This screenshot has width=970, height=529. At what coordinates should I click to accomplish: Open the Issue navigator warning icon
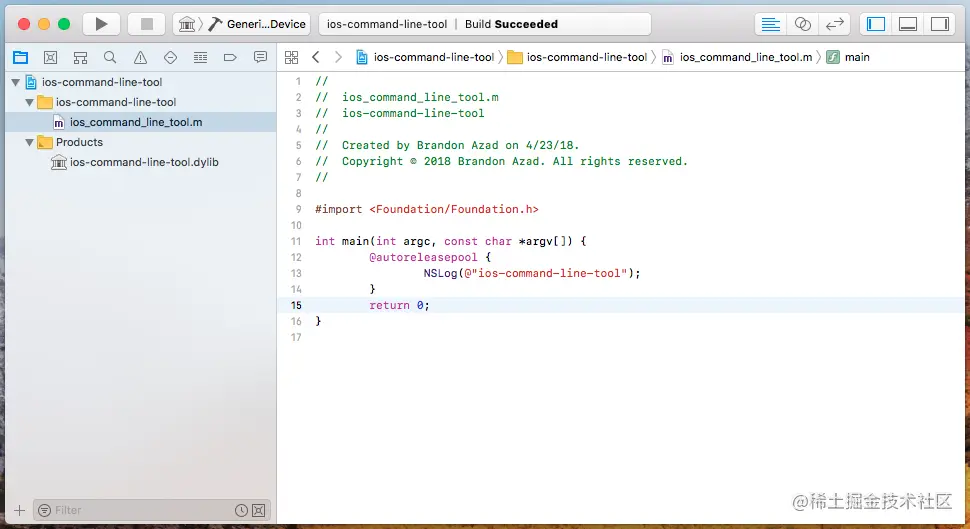coord(140,58)
